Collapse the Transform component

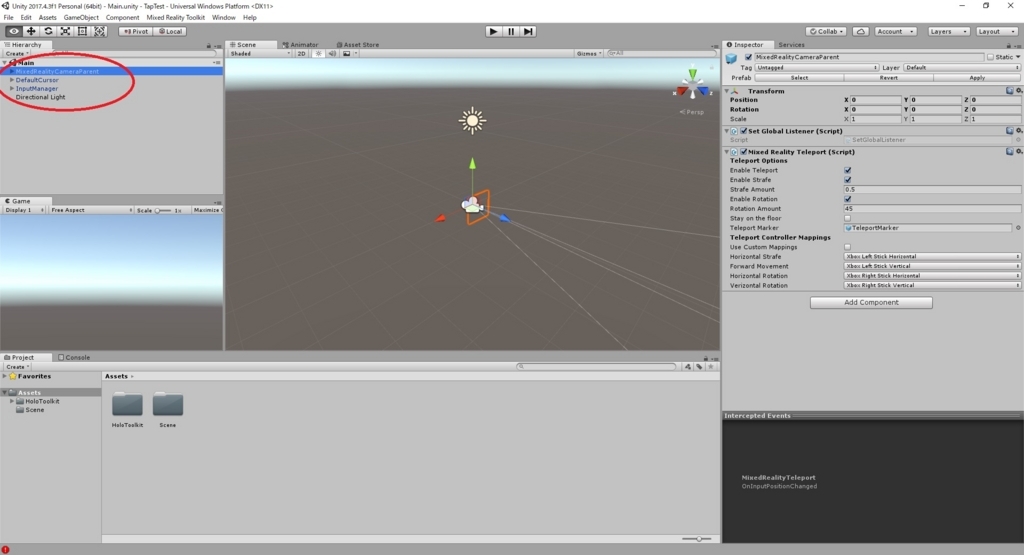pos(727,91)
